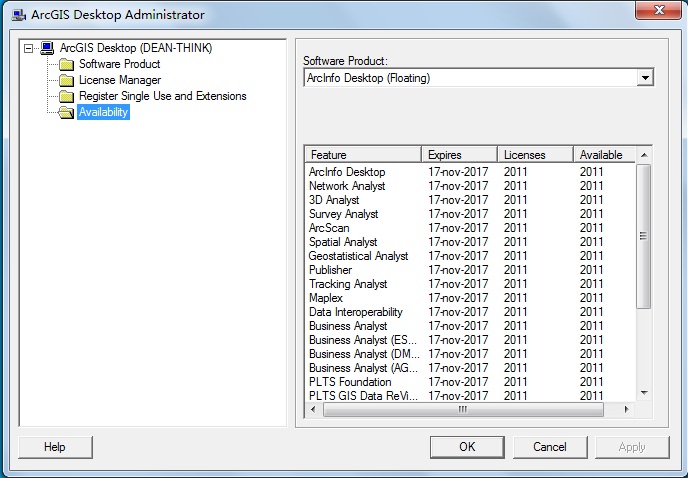Click the Register Single Use folder icon
The height and width of the screenshot is (478, 688).
click(66, 96)
